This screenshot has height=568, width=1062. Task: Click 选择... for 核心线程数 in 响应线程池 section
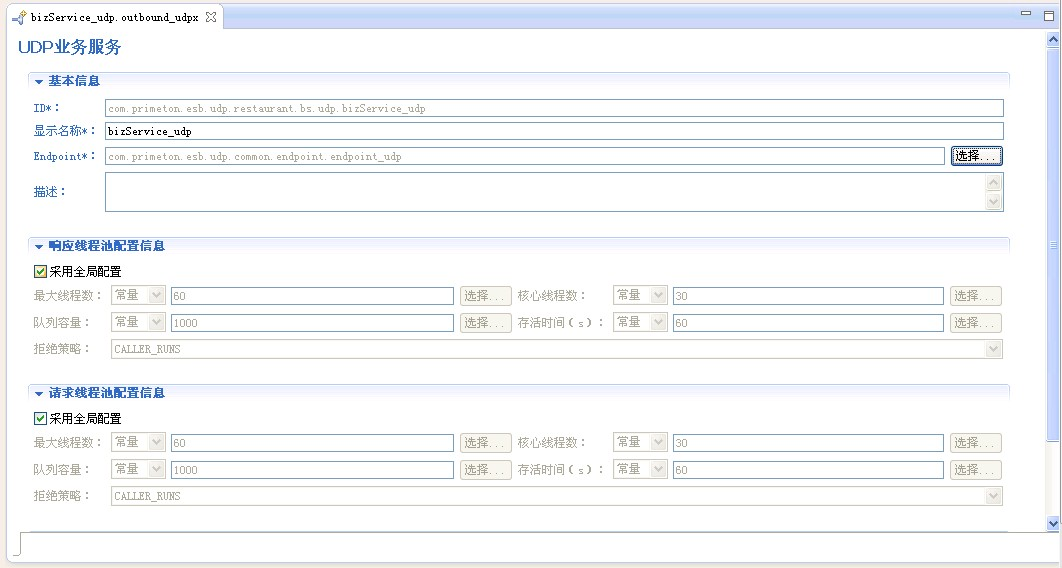click(976, 296)
